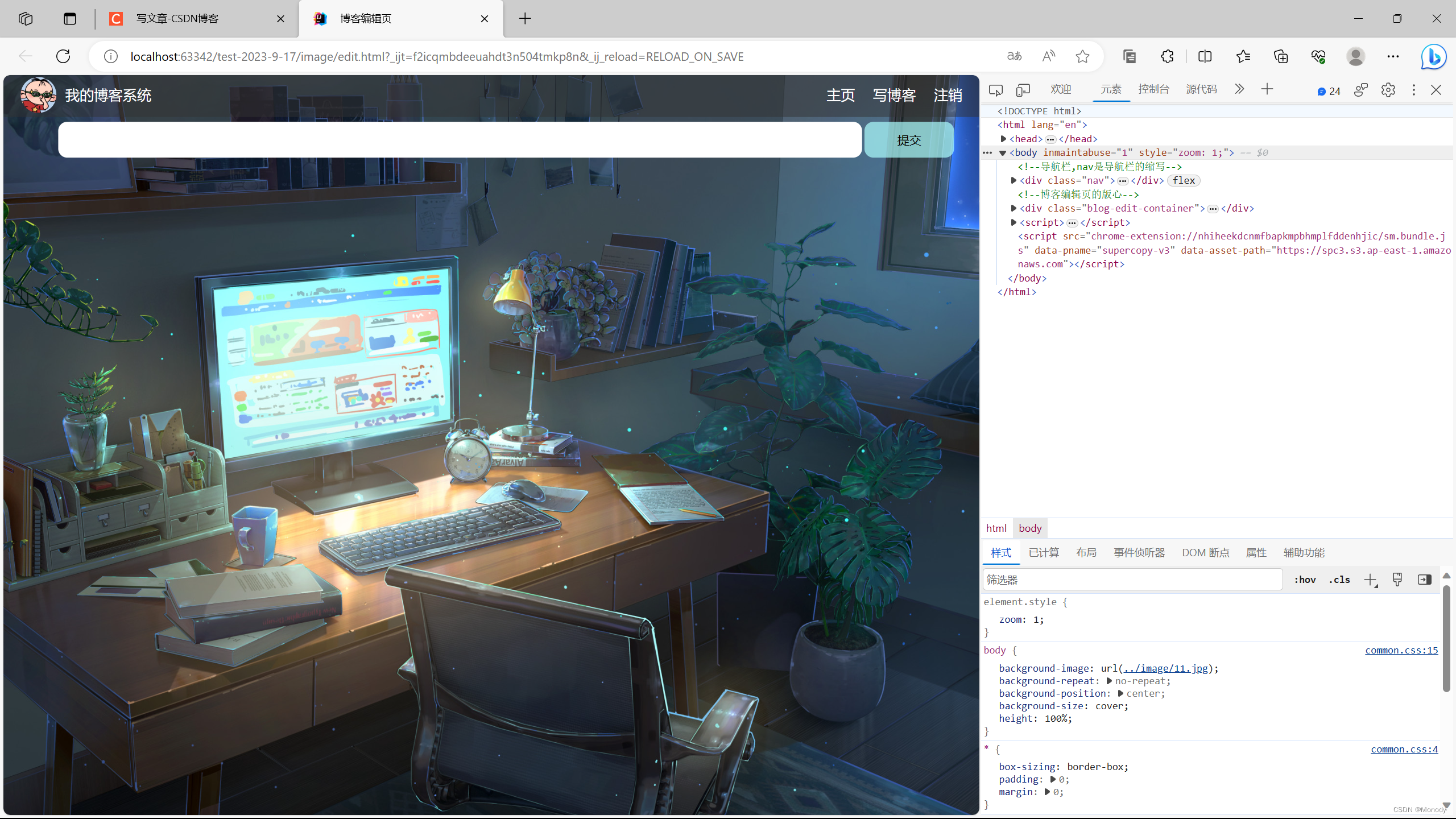The image size is (1456, 819).
Task: Switch to the 源代码 tab
Action: (1202, 89)
